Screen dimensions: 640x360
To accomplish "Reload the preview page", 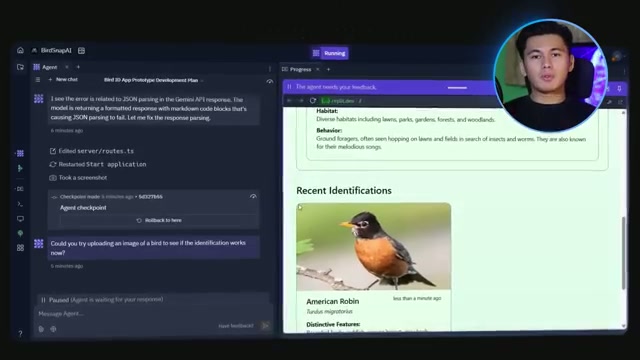I will 313,100.
